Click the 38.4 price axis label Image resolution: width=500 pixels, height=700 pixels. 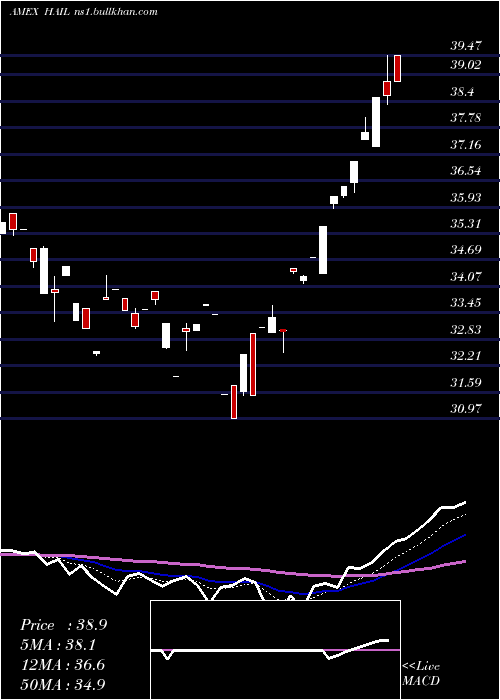[462, 92]
